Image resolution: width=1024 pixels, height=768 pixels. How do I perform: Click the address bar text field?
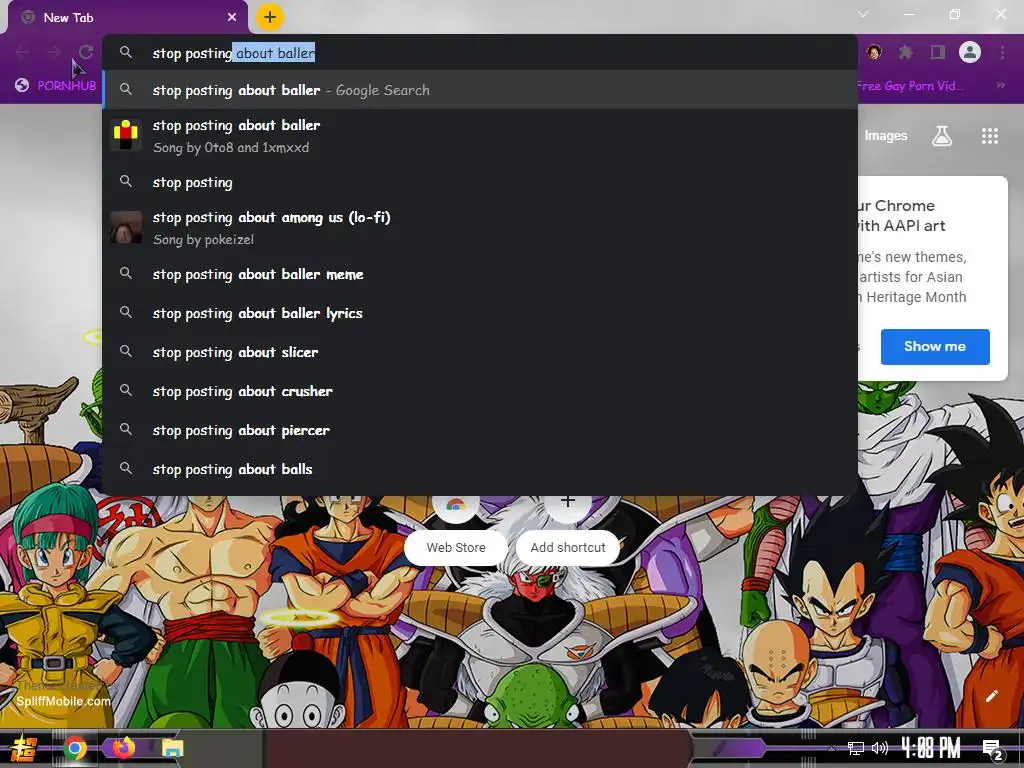[480, 53]
